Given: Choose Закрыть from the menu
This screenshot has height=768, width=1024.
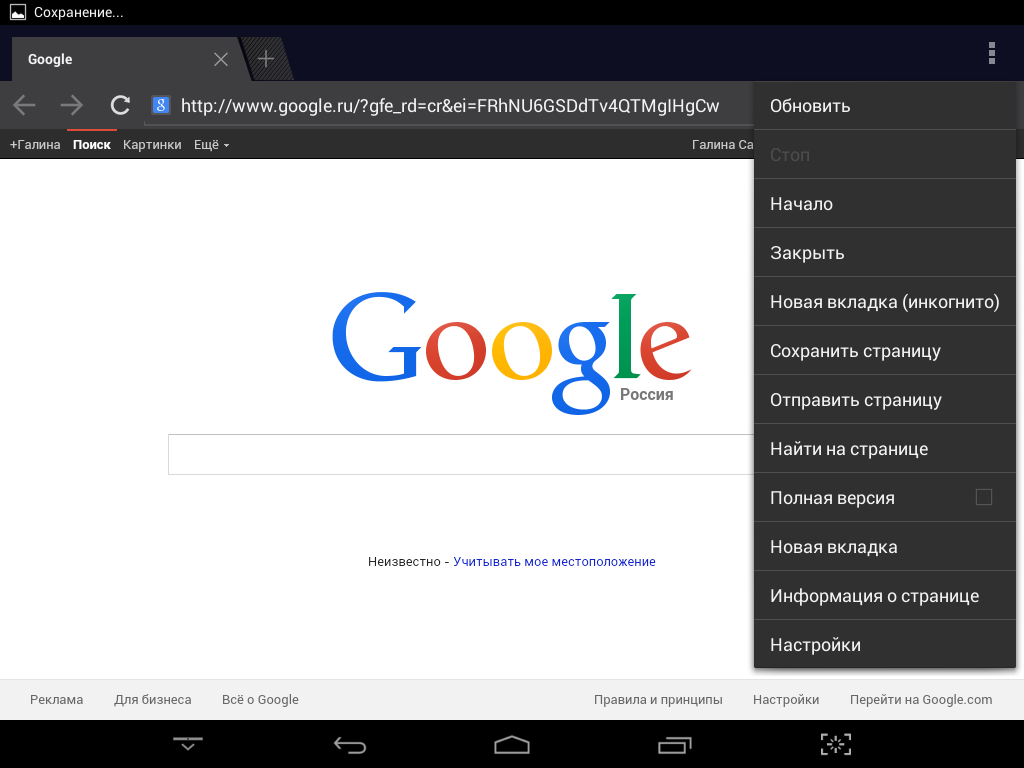Looking at the screenshot, I should [x=885, y=253].
